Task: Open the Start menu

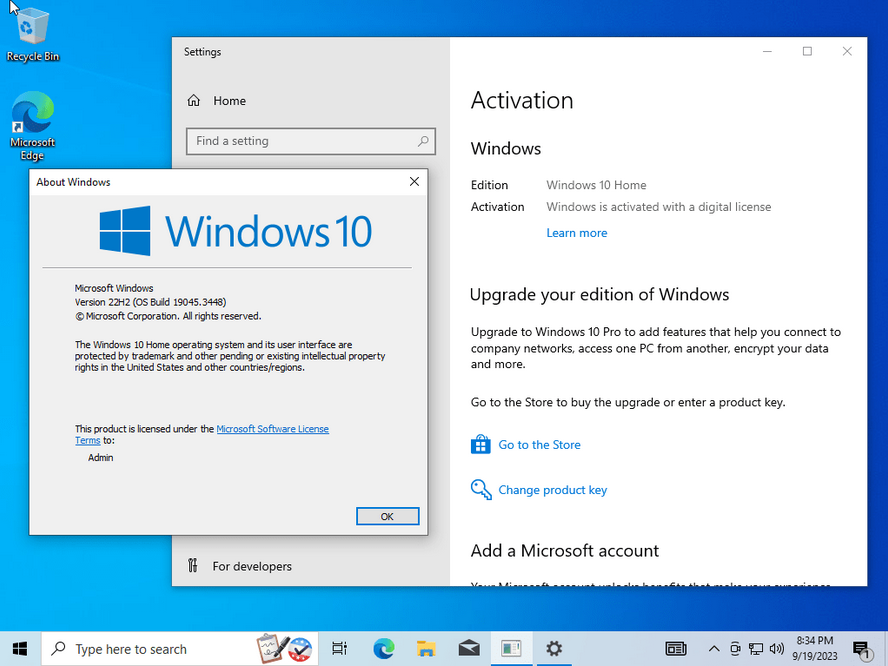Action: 20,648
